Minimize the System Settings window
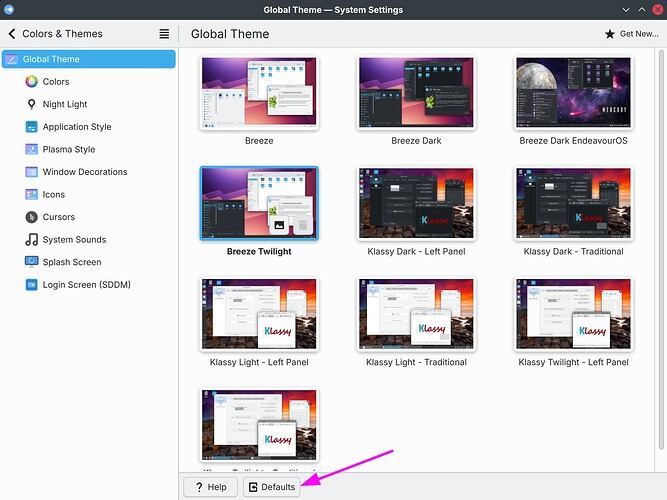This screenshot has height=500, width=667. pos(626,9)
